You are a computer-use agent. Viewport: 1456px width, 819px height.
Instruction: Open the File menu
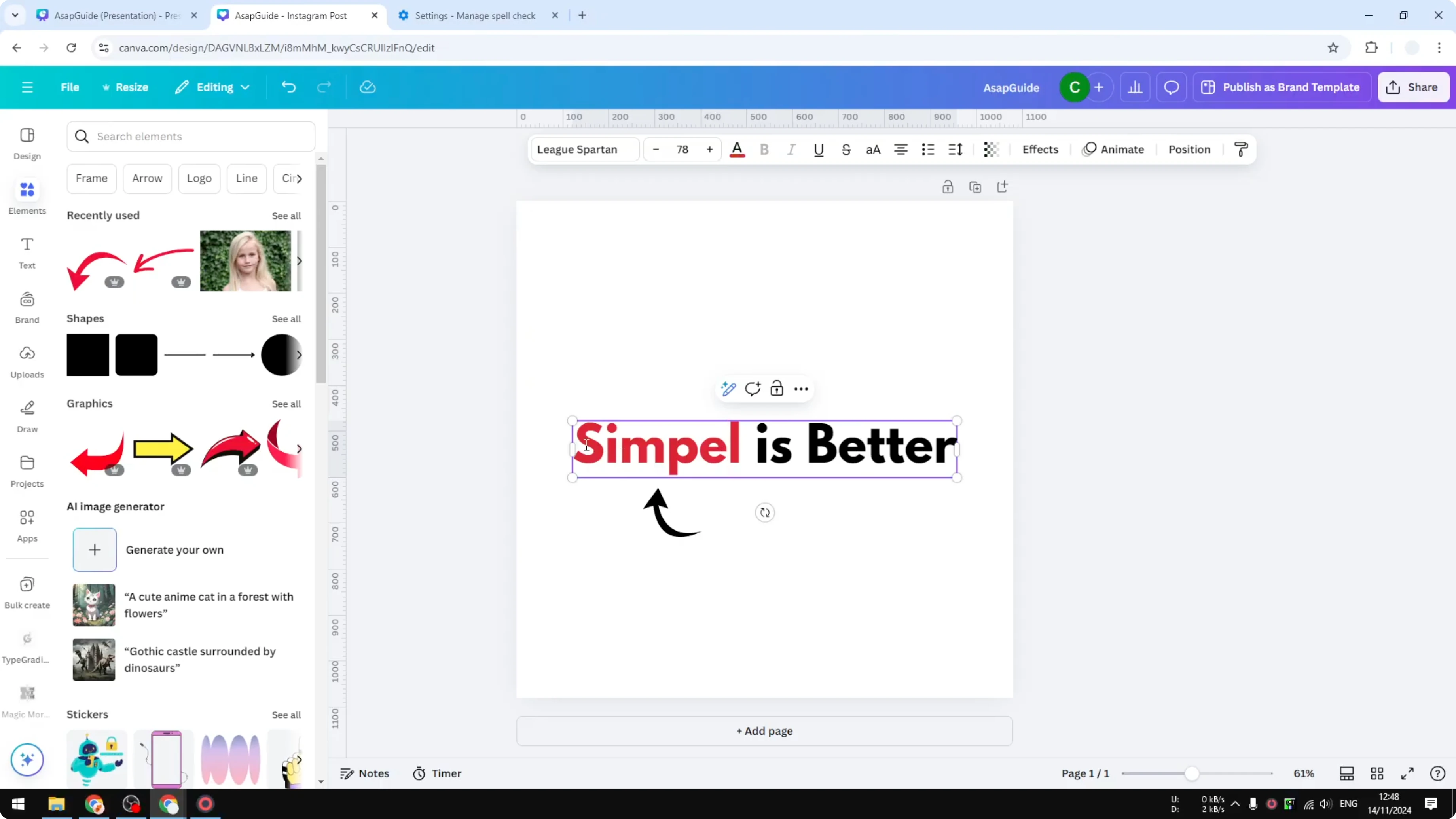70,87
